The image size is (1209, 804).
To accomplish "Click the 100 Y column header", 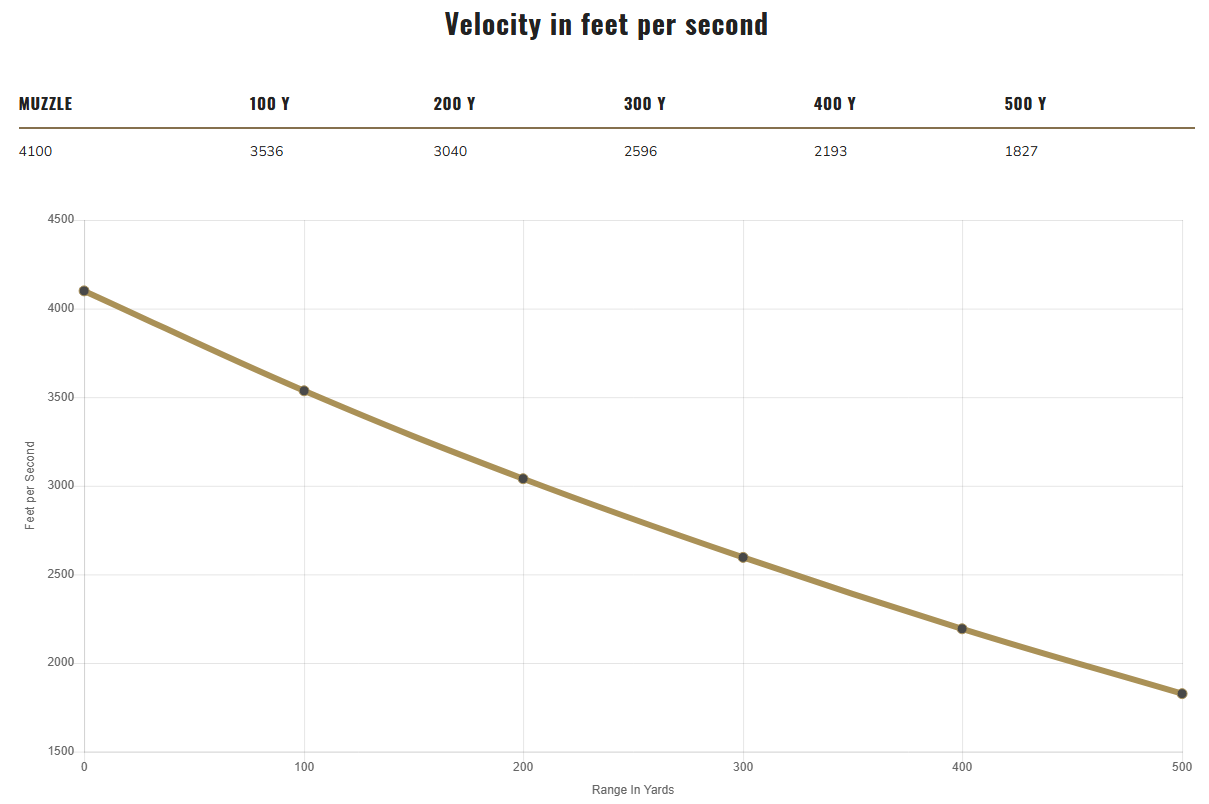I will (x=269, y=104).
